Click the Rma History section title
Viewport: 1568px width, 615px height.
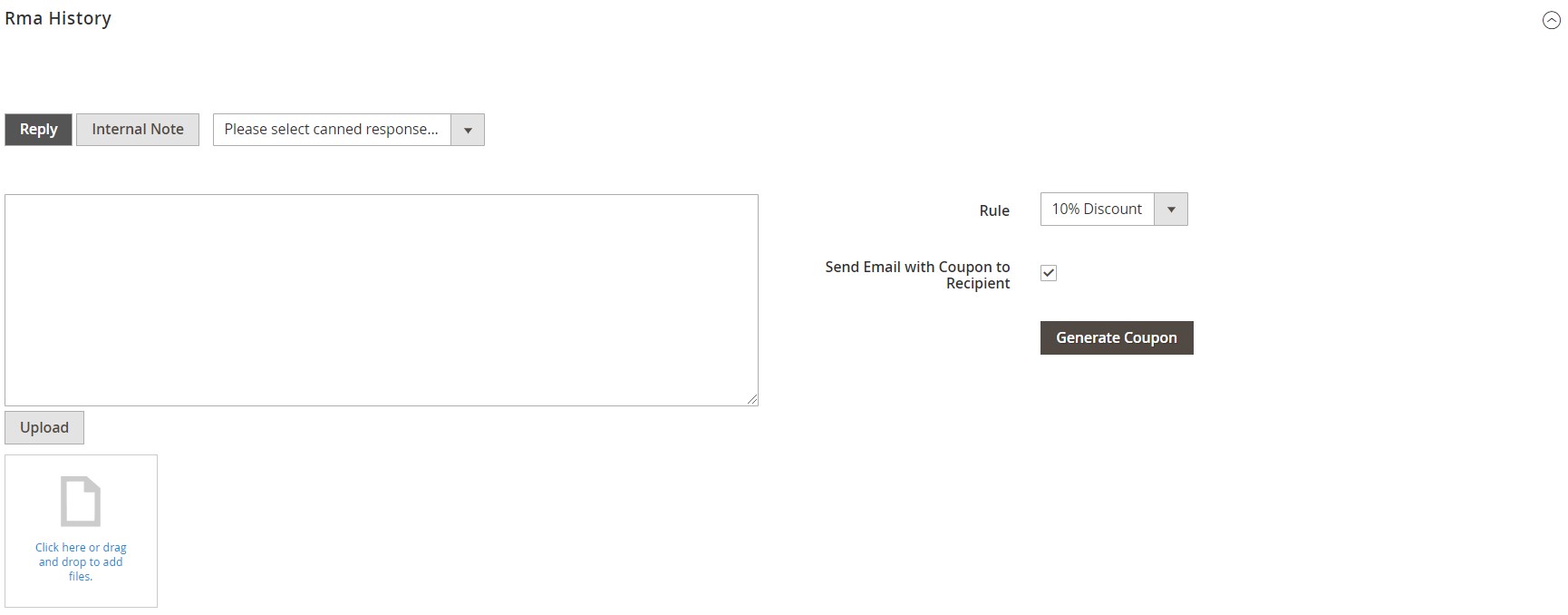tap(58, 18)
